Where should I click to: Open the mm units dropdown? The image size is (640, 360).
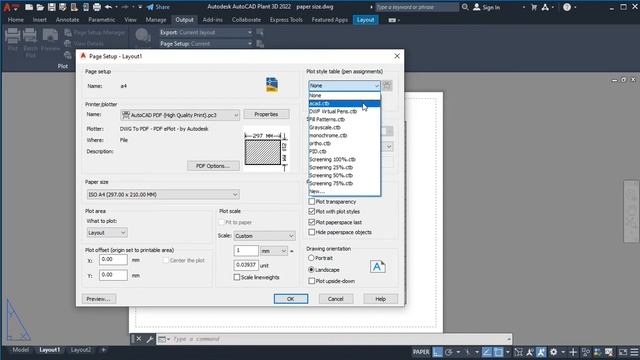[273, 251]
